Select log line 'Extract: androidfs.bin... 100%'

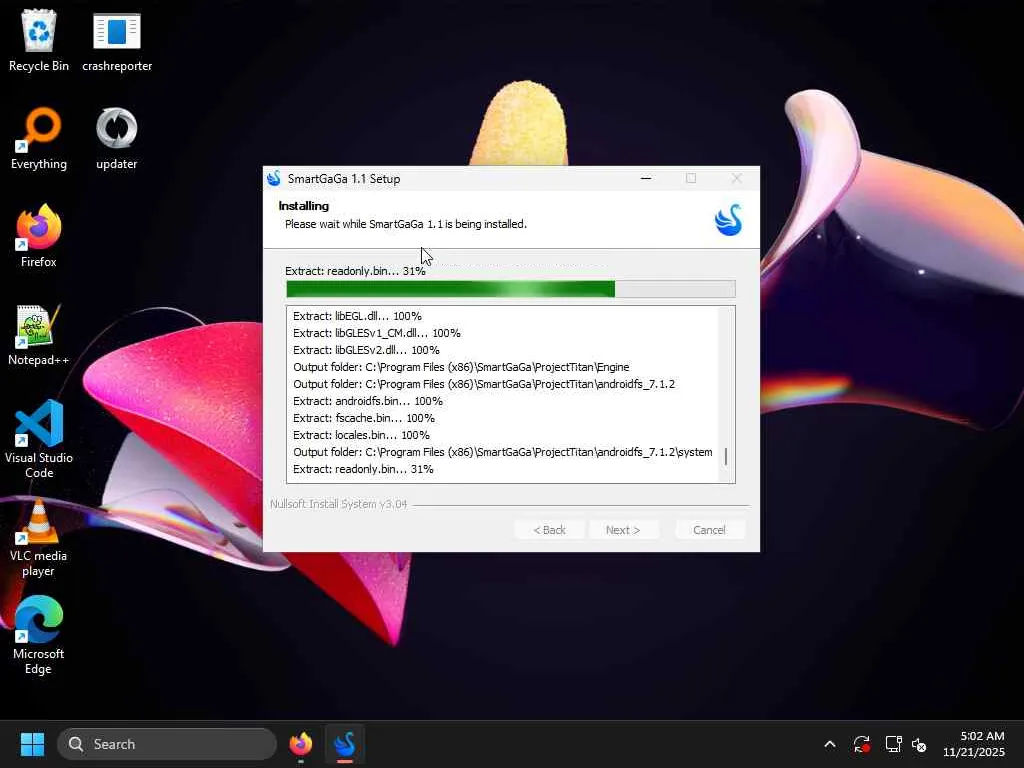click(368, 401)
